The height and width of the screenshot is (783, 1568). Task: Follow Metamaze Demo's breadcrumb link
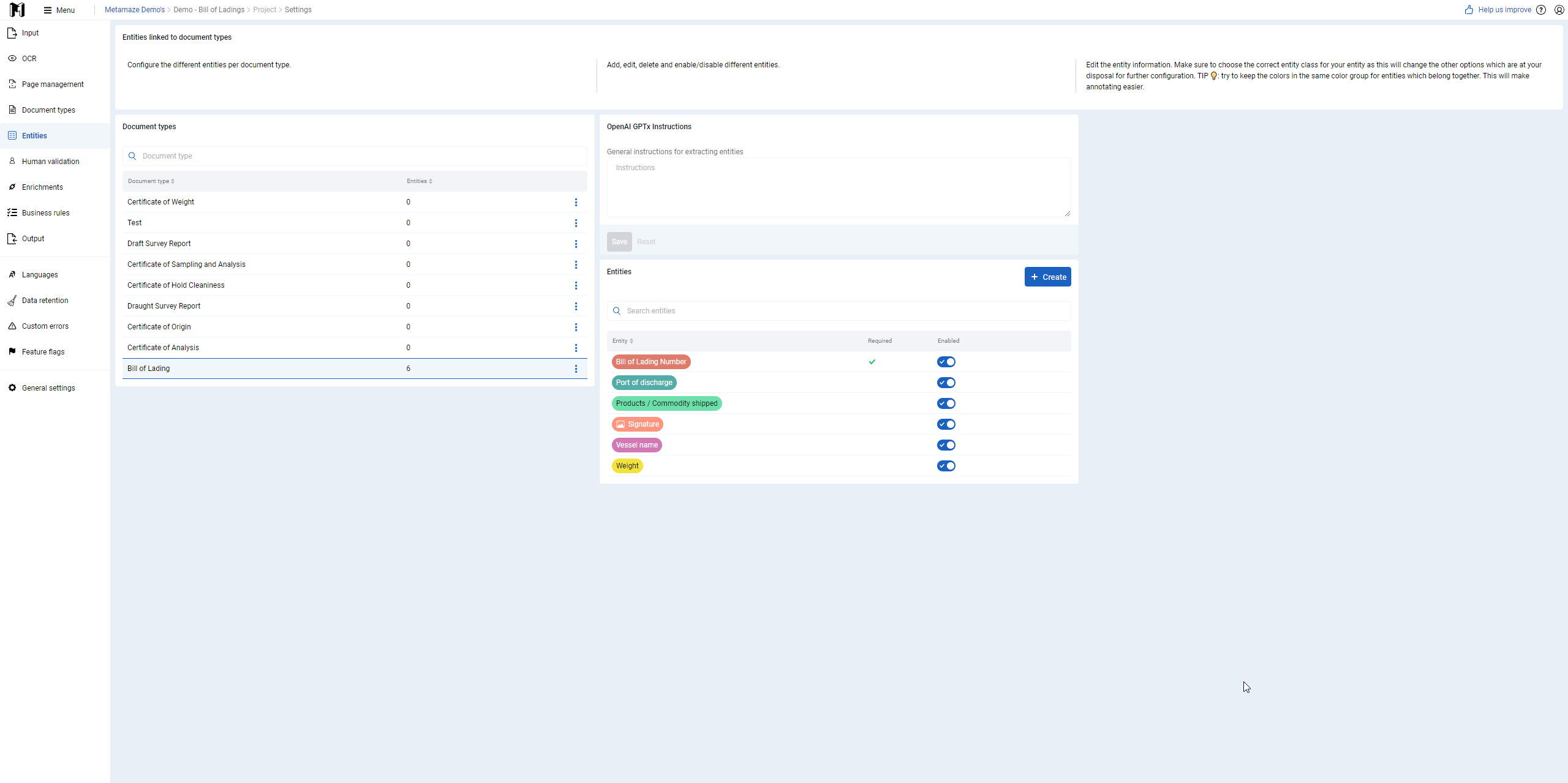(135, 10)
